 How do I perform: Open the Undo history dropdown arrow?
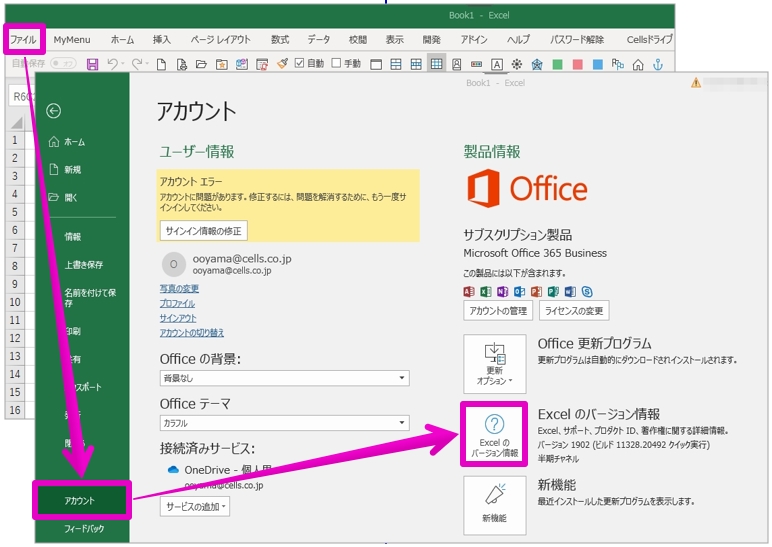coord(123,64)
